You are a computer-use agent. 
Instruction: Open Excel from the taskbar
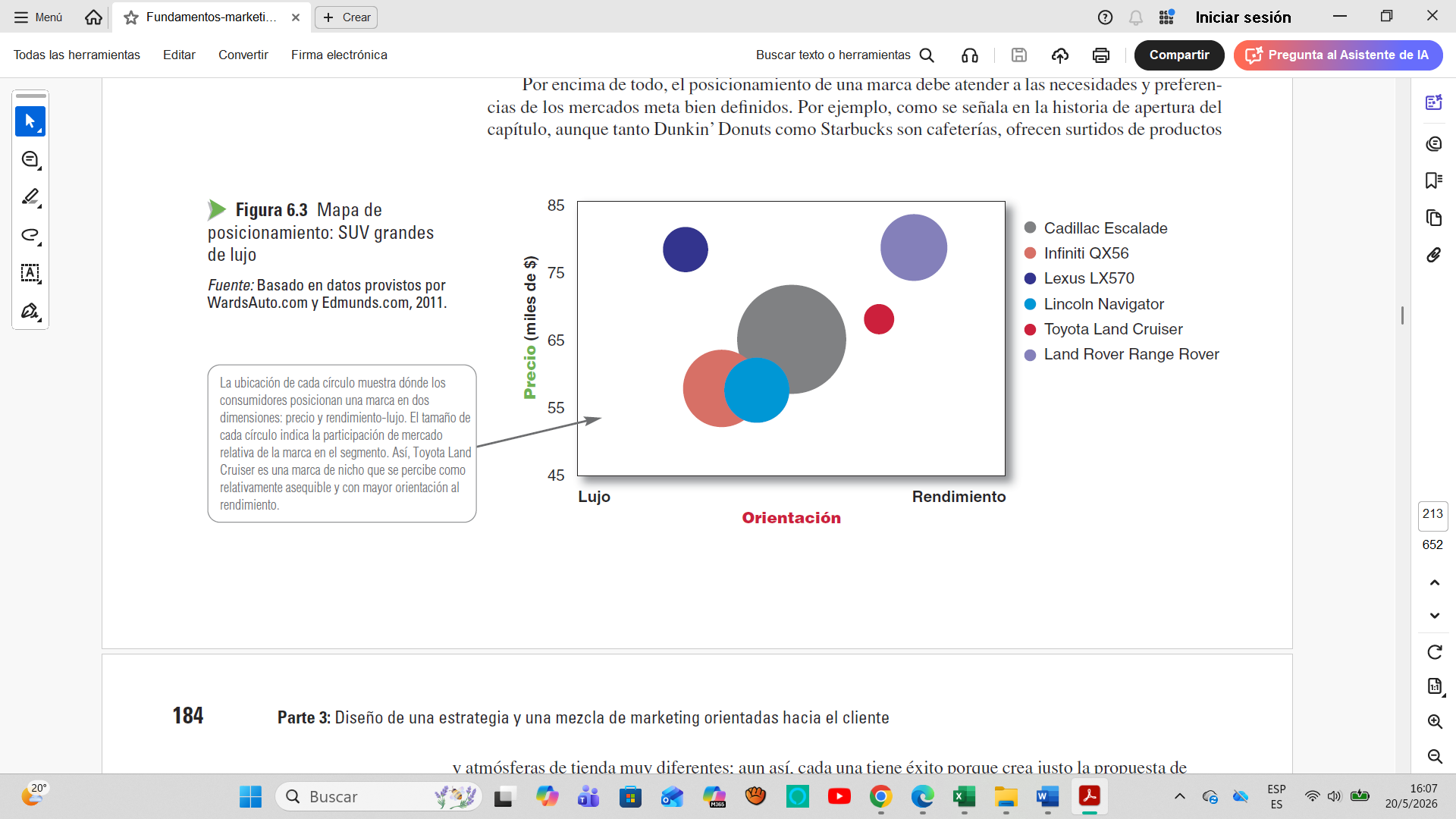964,797
